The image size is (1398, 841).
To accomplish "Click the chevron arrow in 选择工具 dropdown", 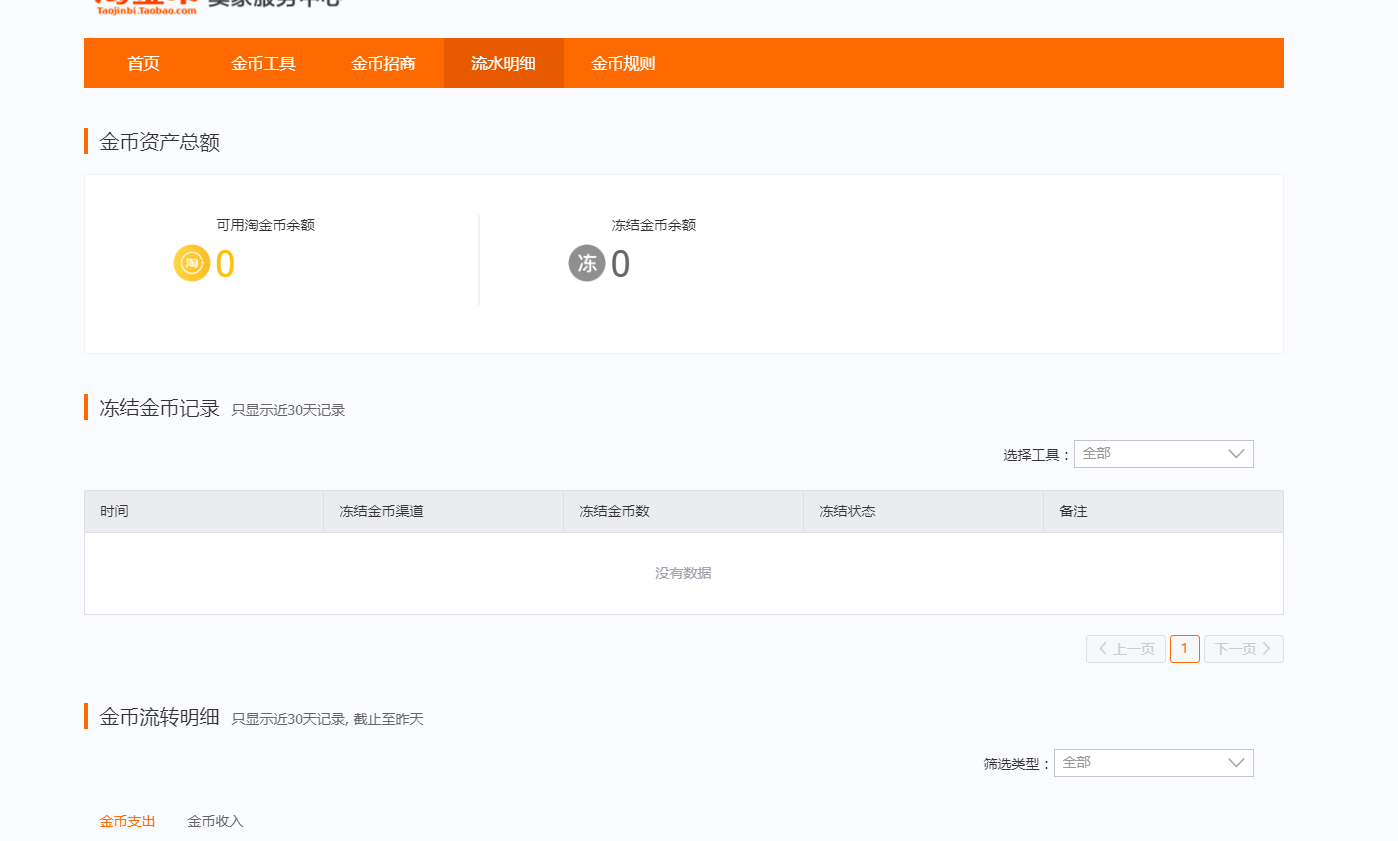I will (1236, 454).
